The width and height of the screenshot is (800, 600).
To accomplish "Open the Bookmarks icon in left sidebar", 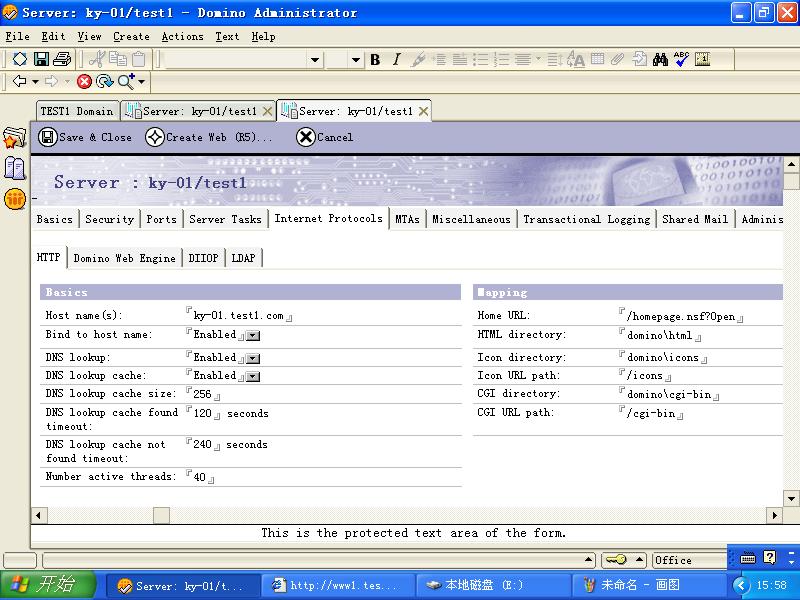I will (x=14, y=138).
